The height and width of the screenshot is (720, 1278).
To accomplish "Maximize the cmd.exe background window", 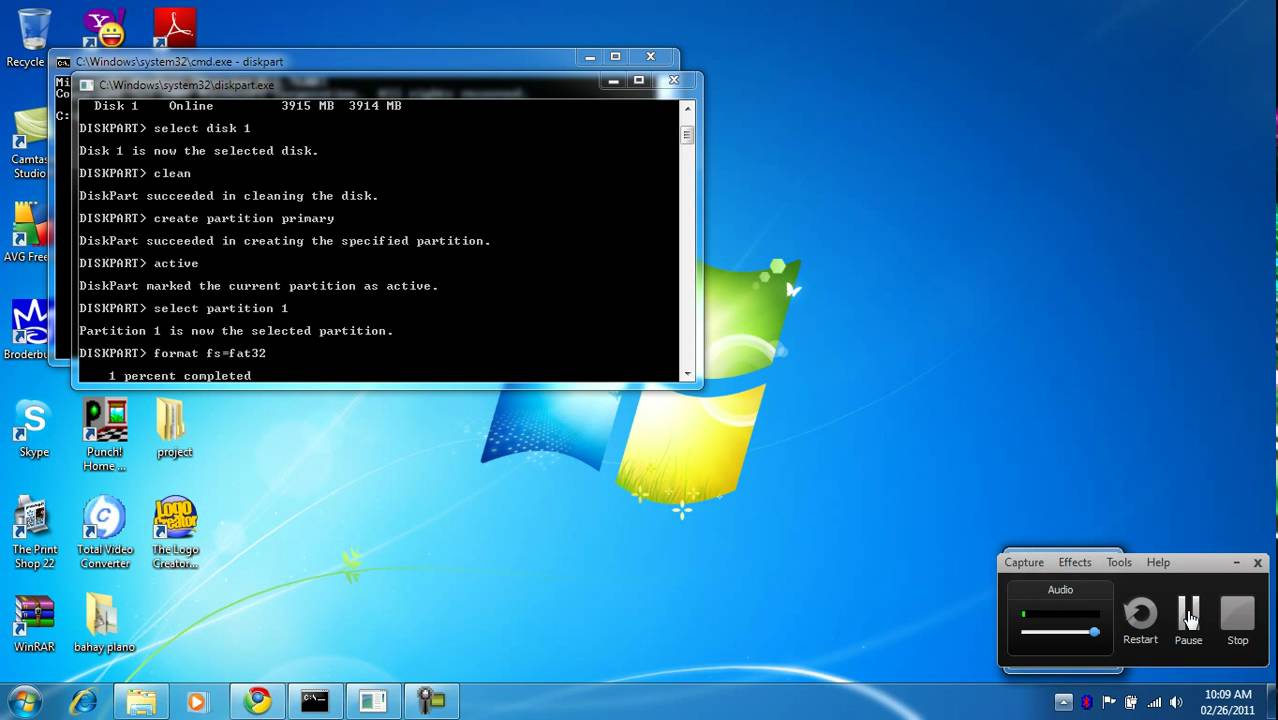I will pyautogui.click(x=616, y=57).
